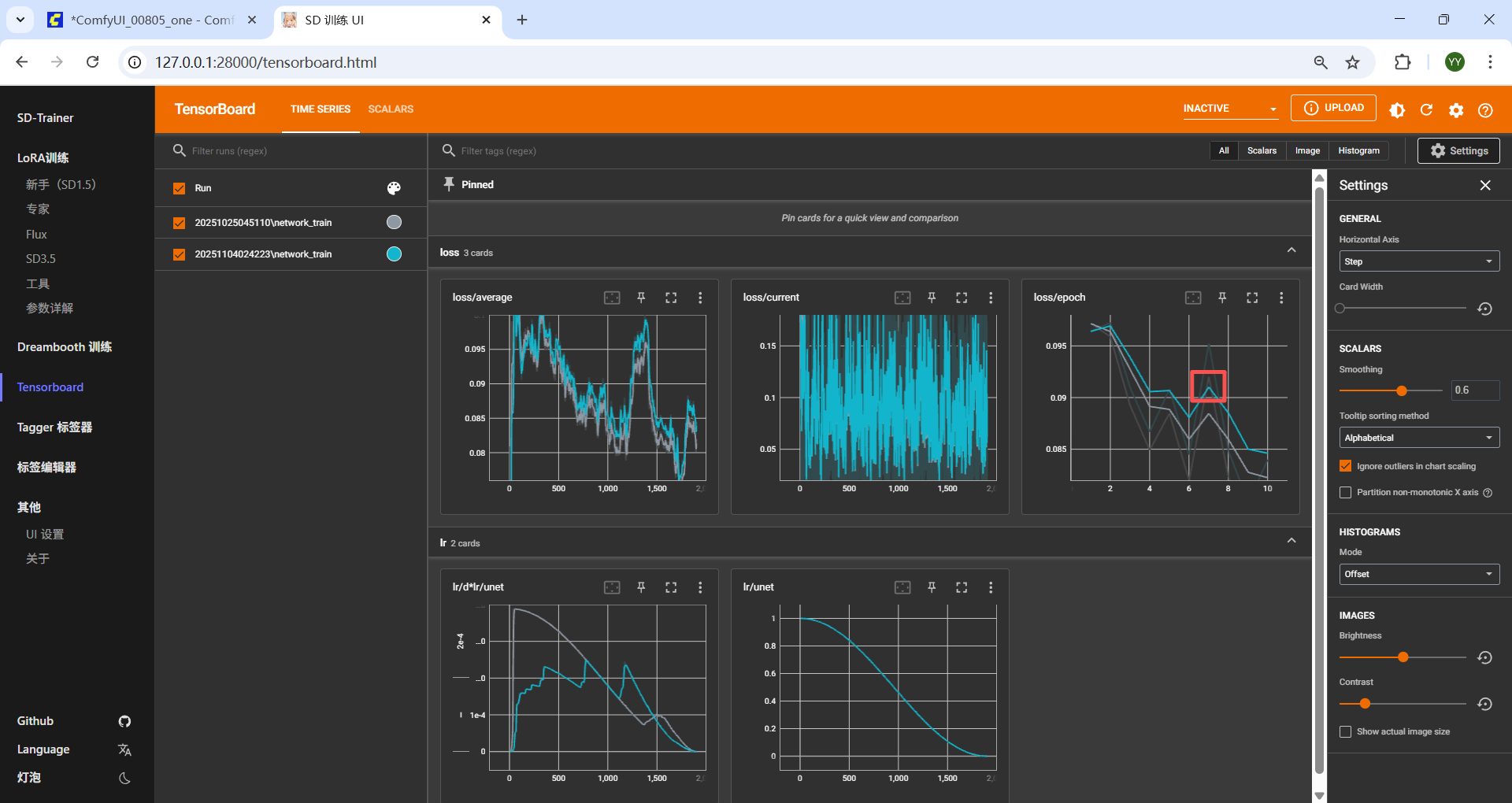Reload TensorBoard data
Screen dimensions: 1512x803
[1426, 110]
